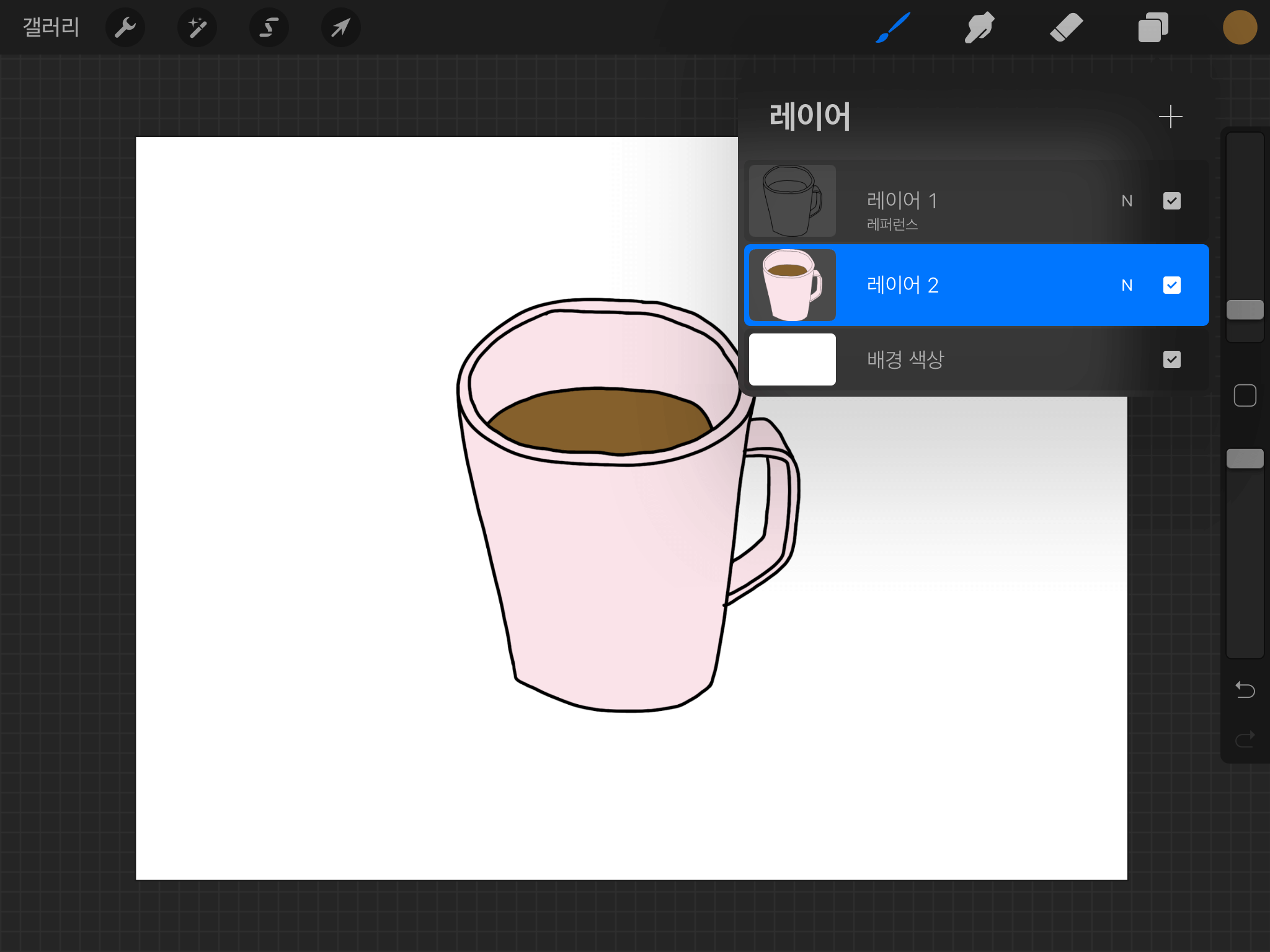Select the Eraser tool
Screen dimensions: 1270x952
point(1066,27)
